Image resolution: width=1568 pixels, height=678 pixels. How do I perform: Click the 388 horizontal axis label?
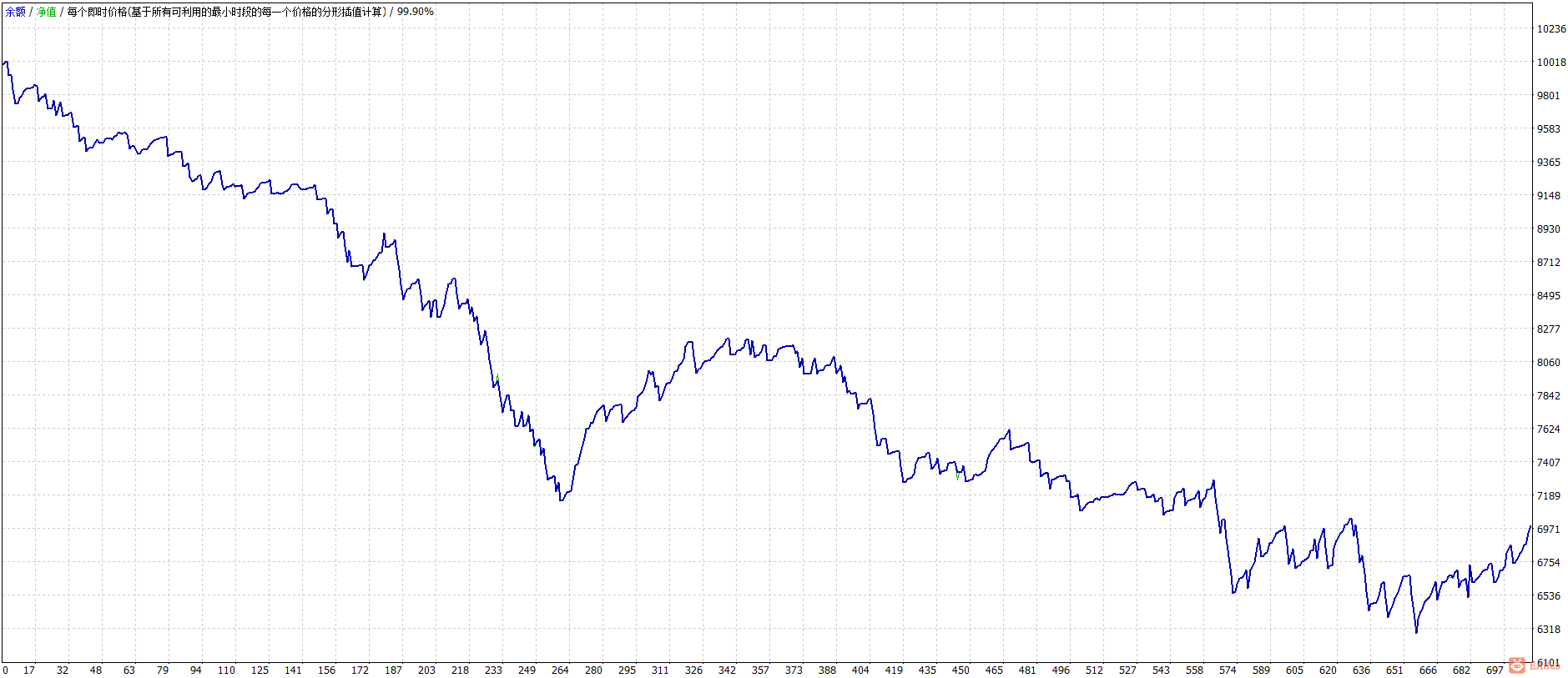pos(827,670)
